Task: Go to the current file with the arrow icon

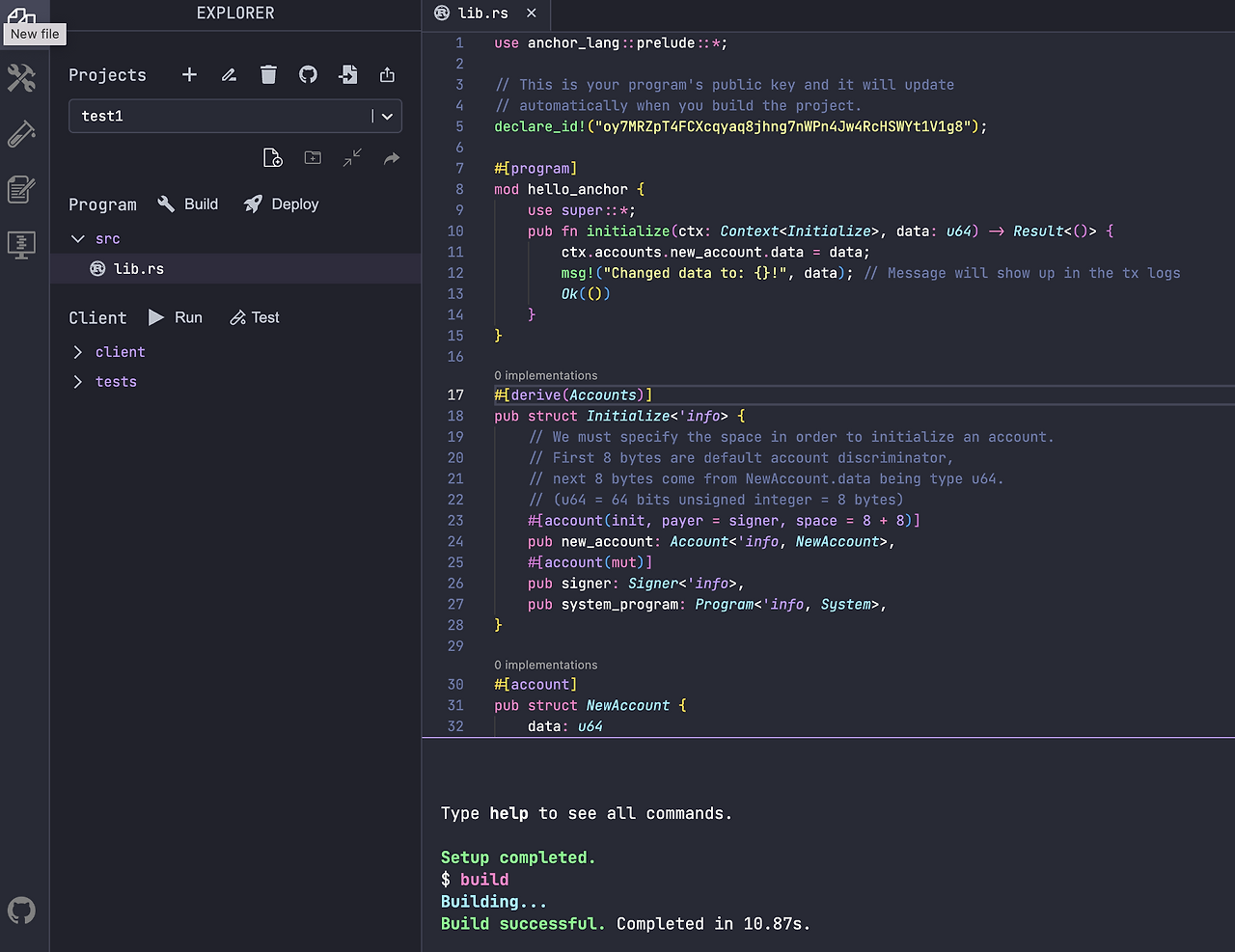Action: pyautogui.click(x=392, y=157)
